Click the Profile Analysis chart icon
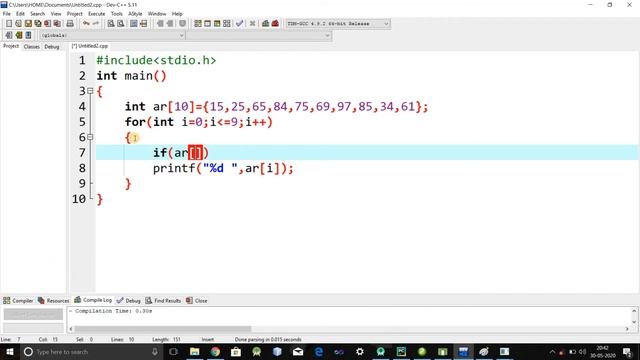This screenshot has height=360, width=640. click(265, 24)
